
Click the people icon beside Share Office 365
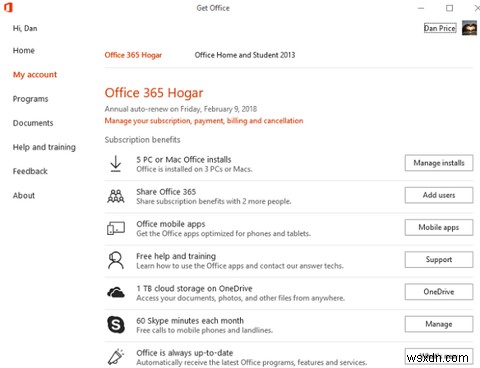[x=116, y=196]
